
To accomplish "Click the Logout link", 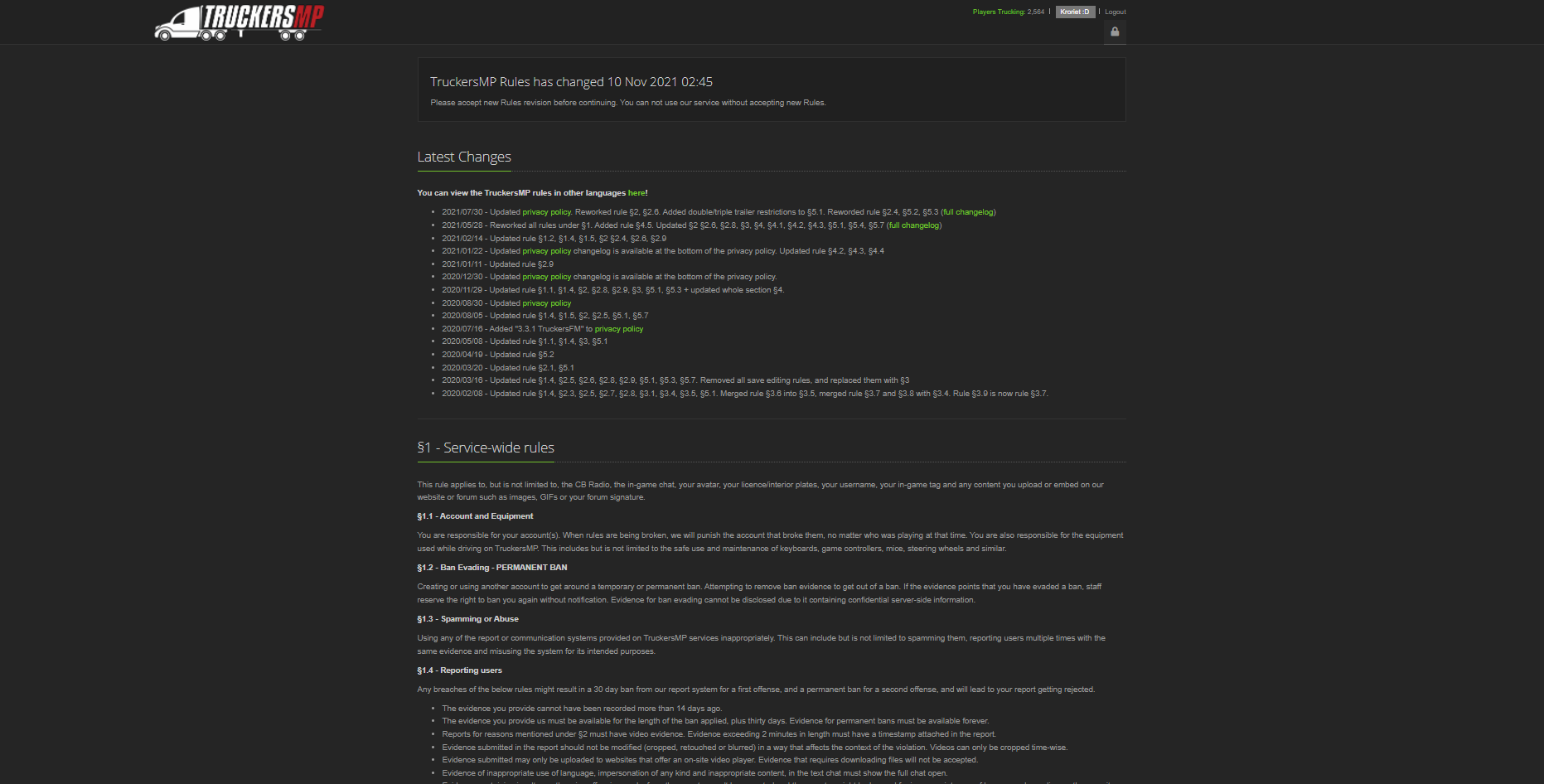I will (1115, 12).
